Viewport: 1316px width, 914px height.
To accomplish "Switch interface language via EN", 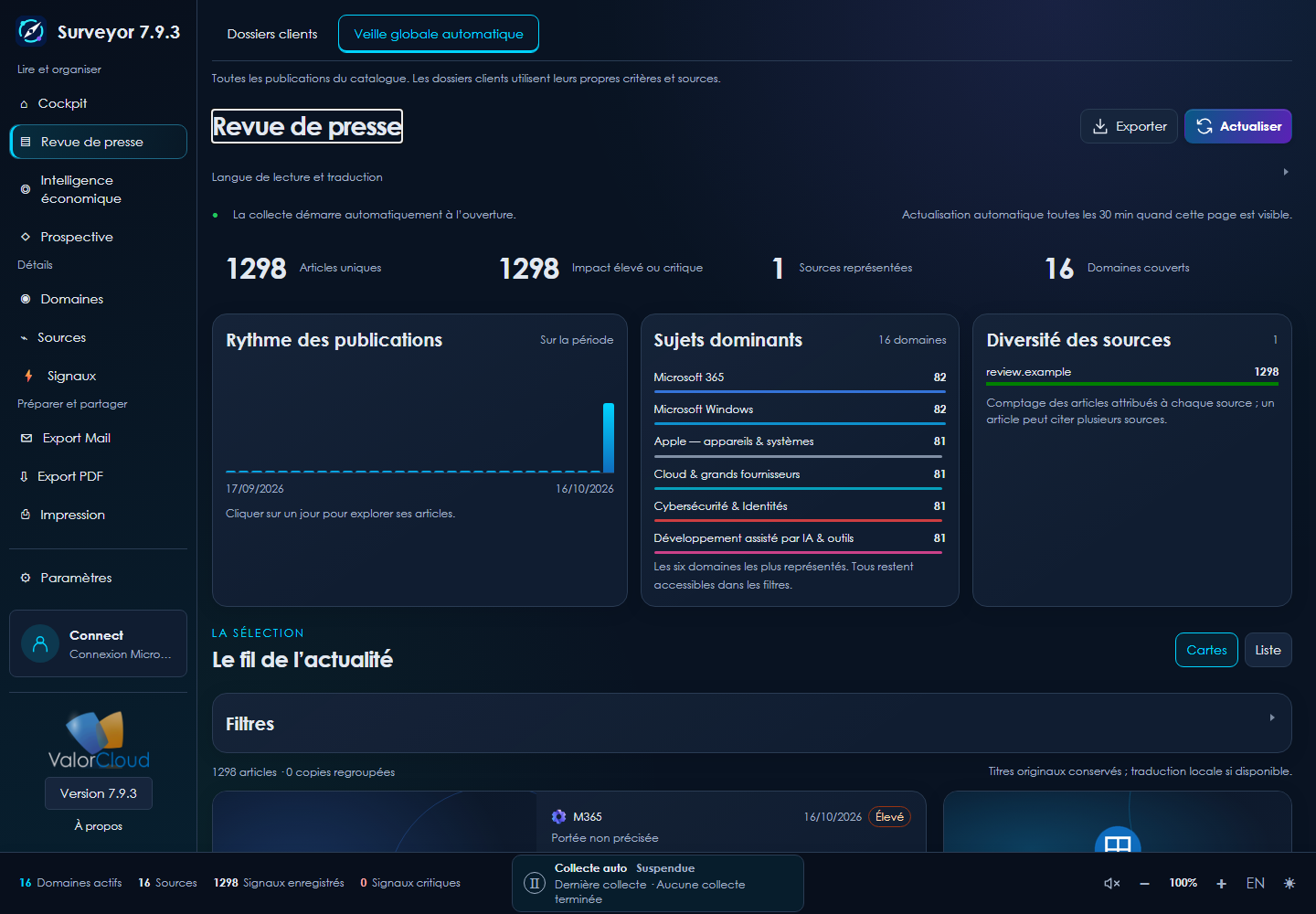I will [x=1256, y=883].
